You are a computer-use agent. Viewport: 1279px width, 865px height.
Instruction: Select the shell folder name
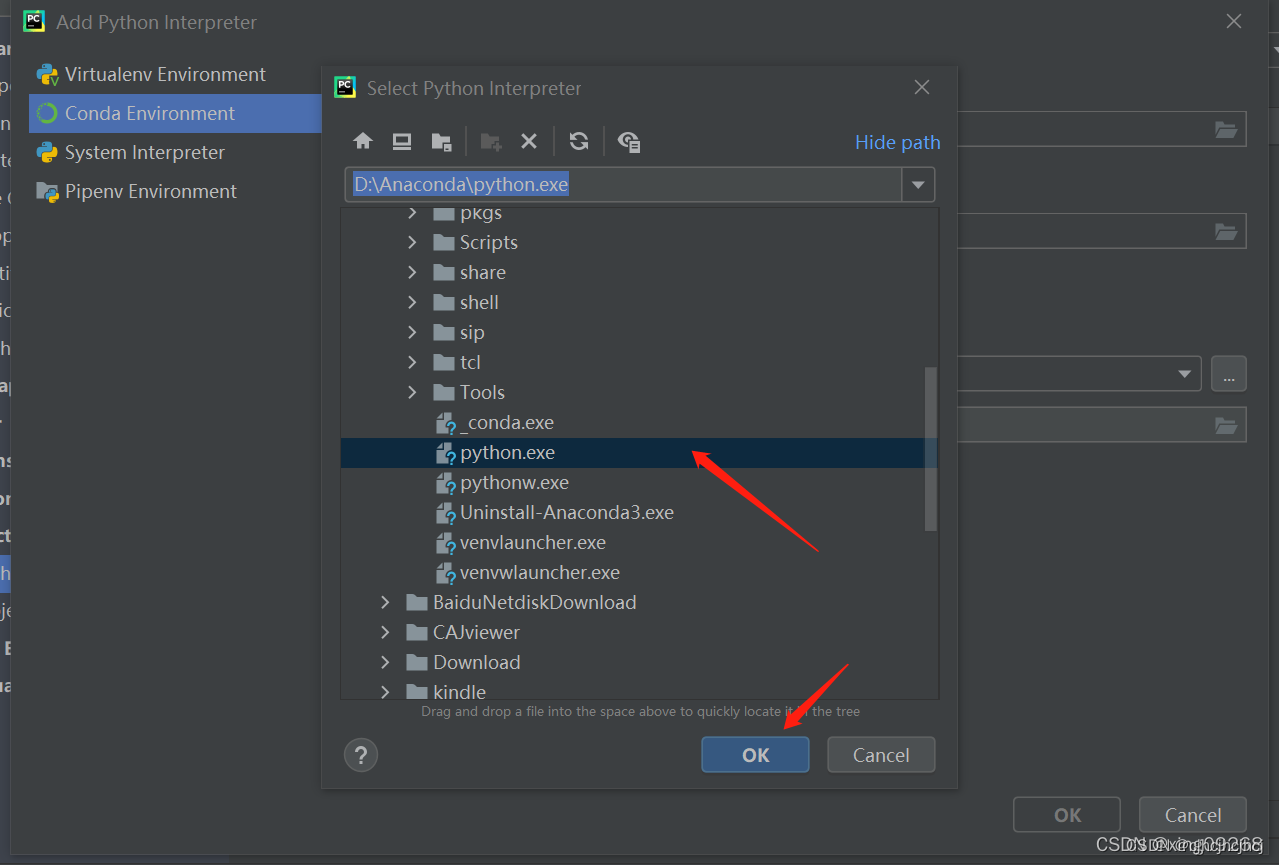pyautogui.click(x=479, y=302)
